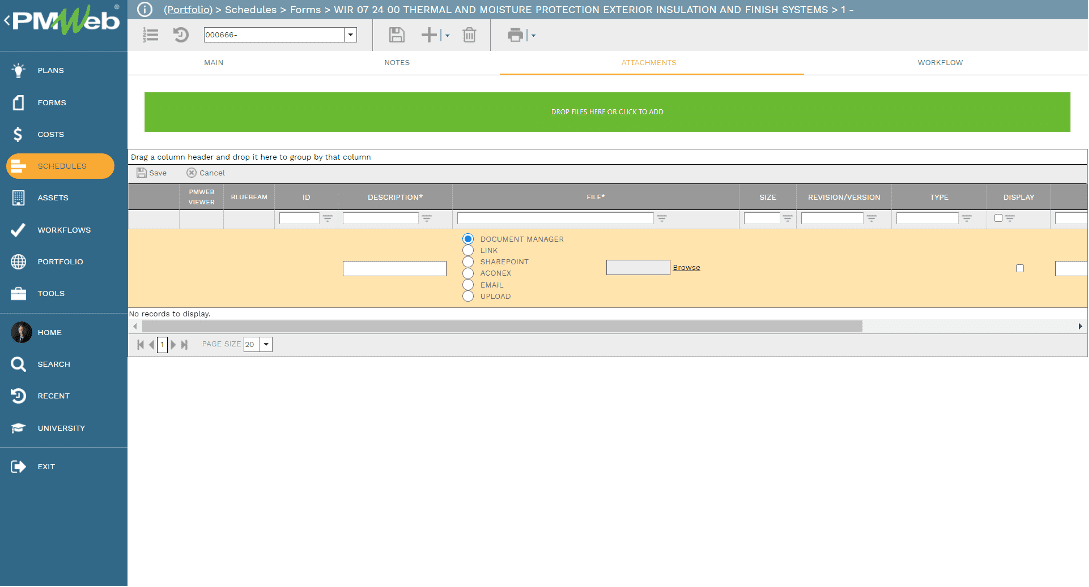Select the Aconex attachment source
The image size is (1089, 587).
point(466,273)
